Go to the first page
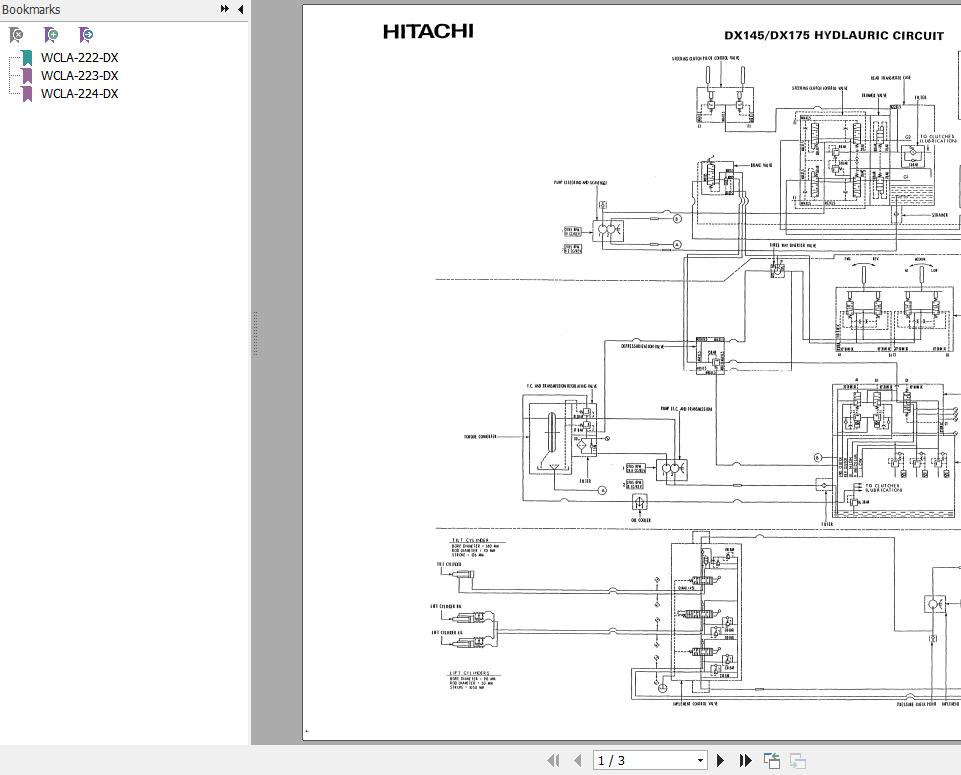The height and width of the screenshot is (775, 961). tap(553, 760)
